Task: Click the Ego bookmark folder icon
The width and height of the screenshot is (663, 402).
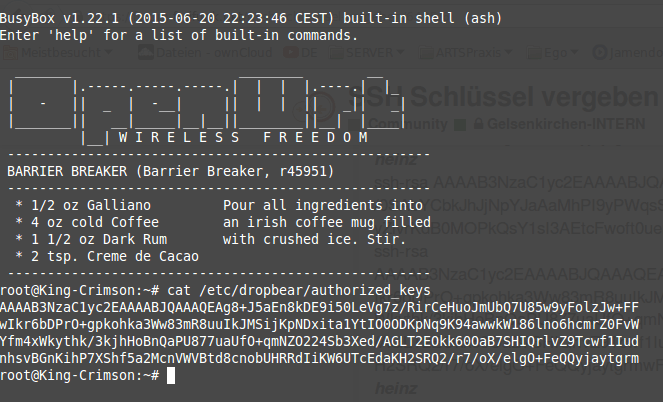Action: click(x=533, y=53)
